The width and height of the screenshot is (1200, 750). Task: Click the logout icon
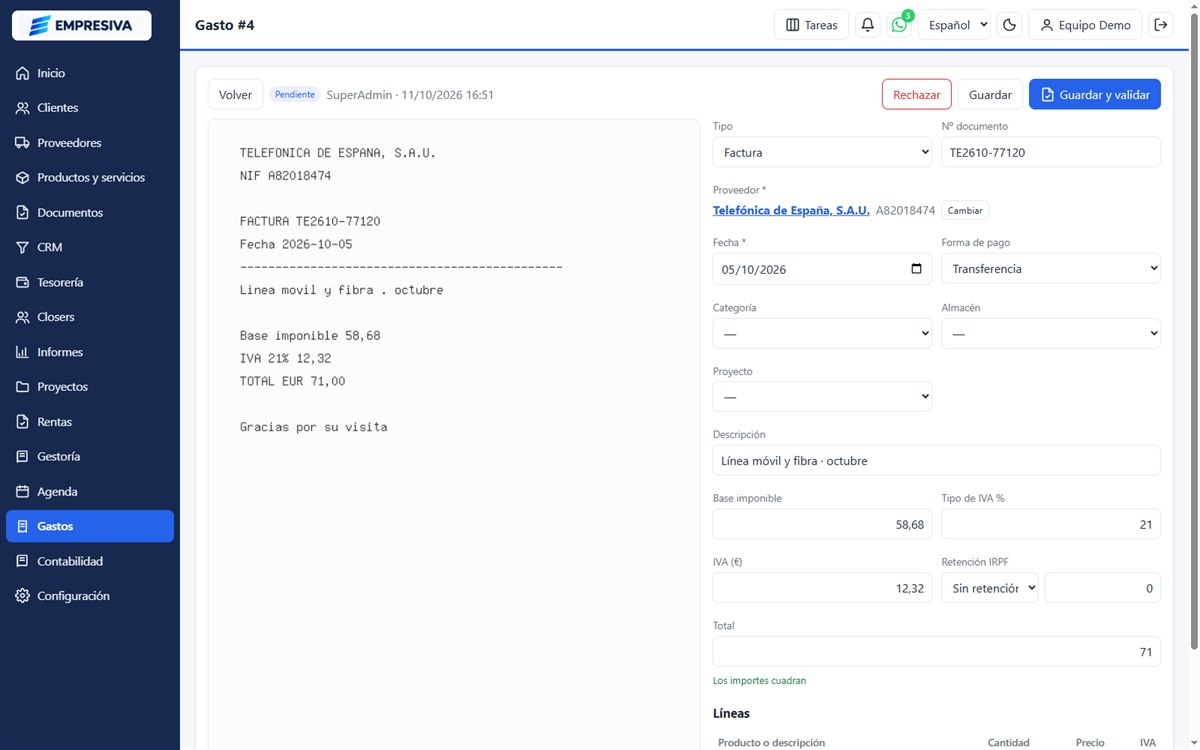[1161, 25]
